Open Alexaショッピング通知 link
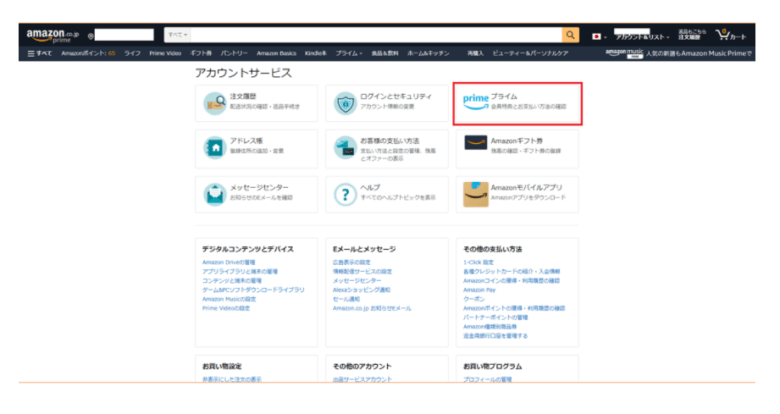Viewport: 780px width, 414px height. pos(361,290)
